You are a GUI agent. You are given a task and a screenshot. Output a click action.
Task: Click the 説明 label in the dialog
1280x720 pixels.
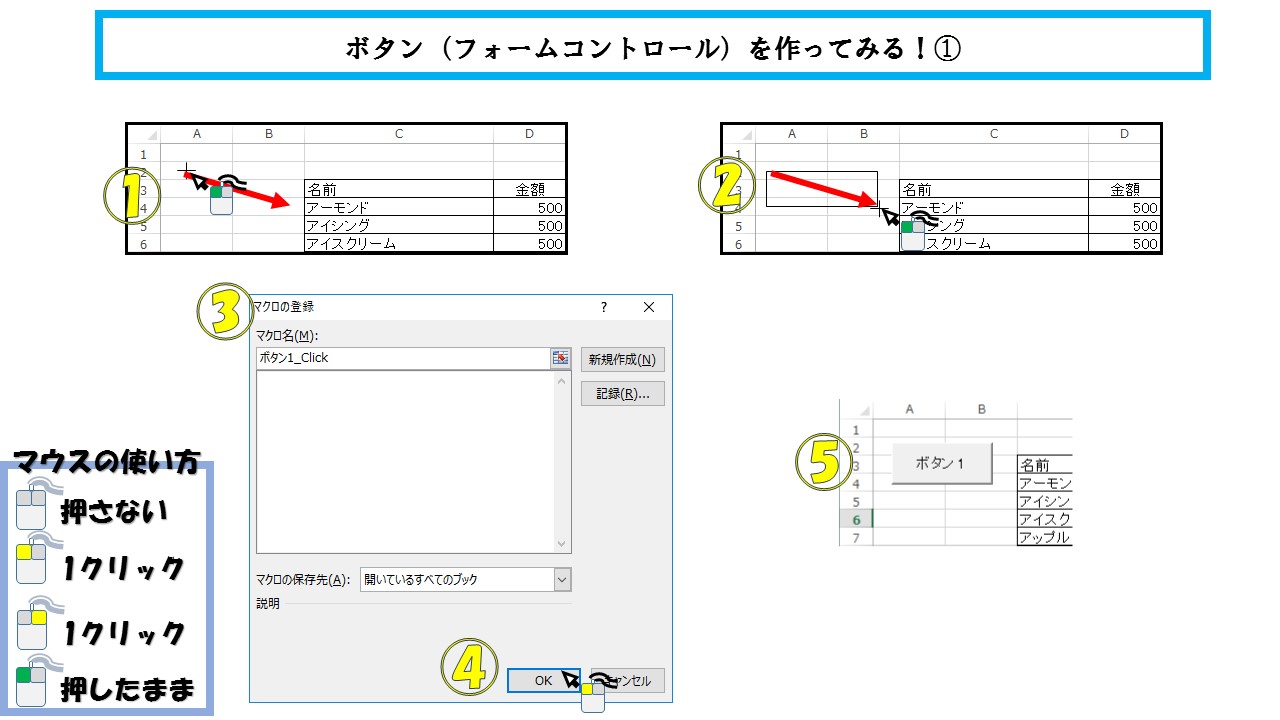click(268, 604)
